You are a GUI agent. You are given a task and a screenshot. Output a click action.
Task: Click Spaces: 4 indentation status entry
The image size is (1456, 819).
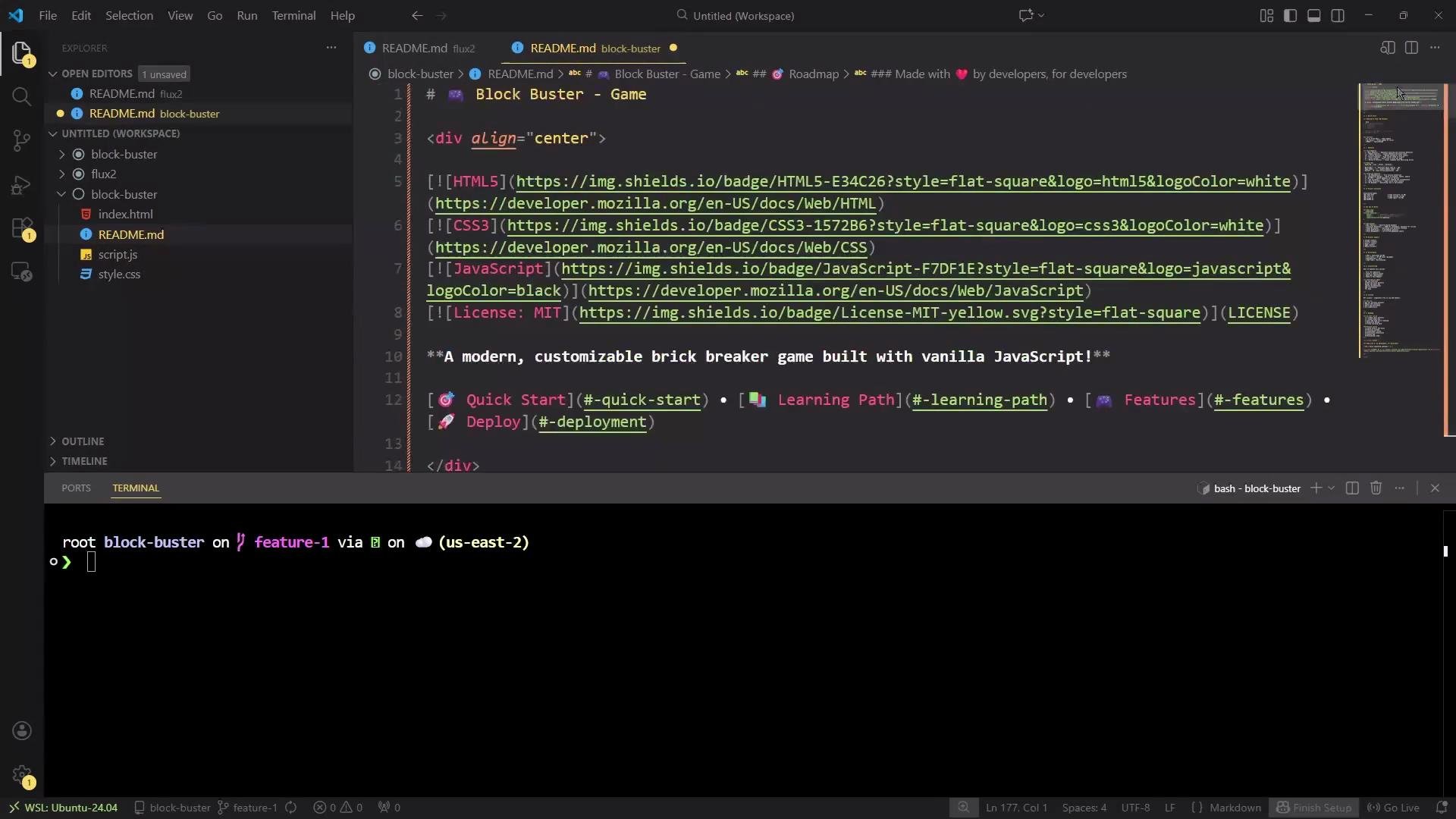(x=1084, y=808)
